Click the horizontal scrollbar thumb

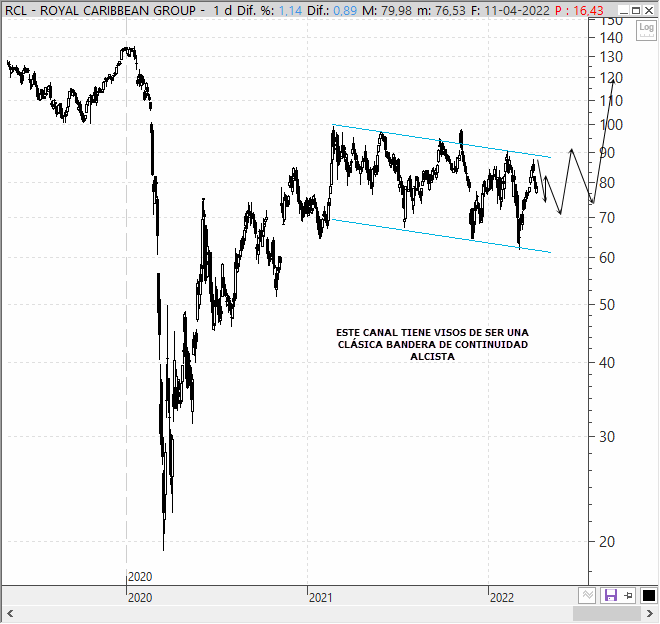tap(607, 613)
